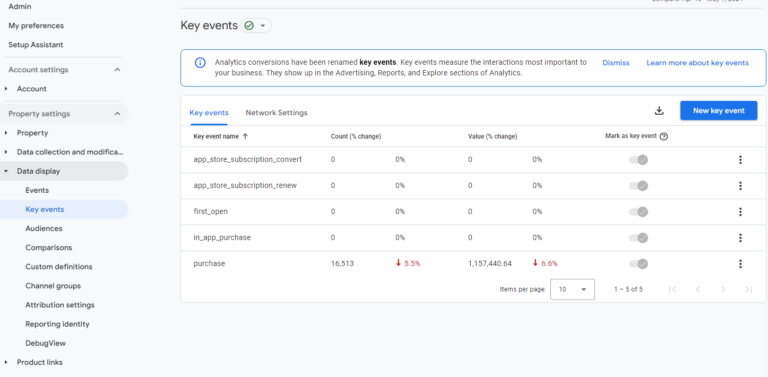Viewport: 768px width, 377px height.
Task: Switch to the Network Settings tab
Action: tap(276, 113)
